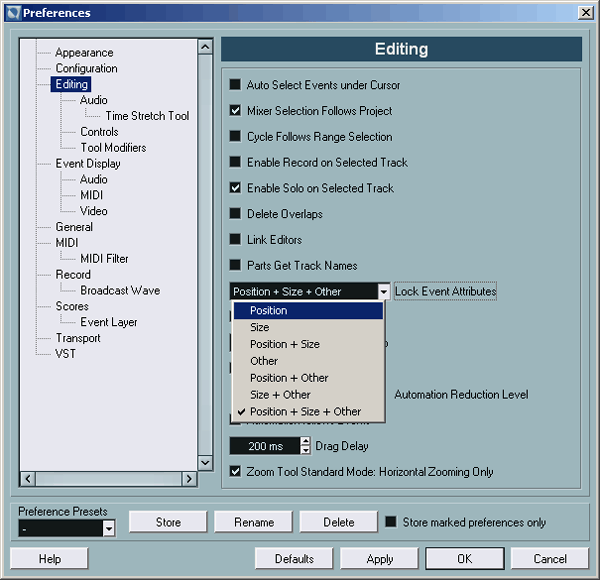
Task: Click the Lock Event Attributes label
Action: 445,291
